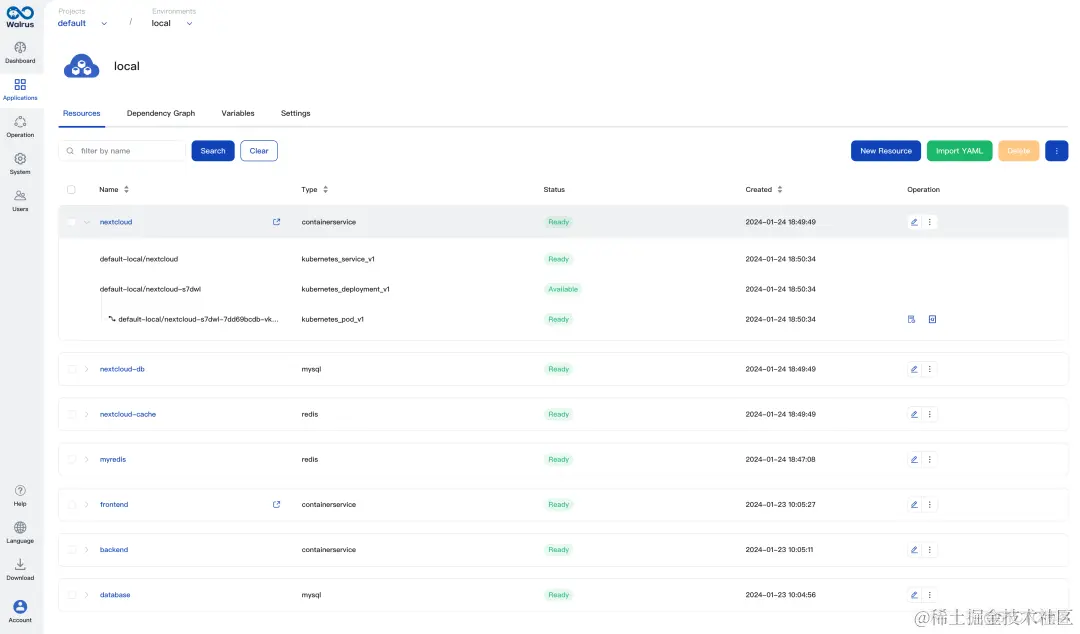1080x634 pixels.
Task: Open the Walrus logo home
Action: click(20, 17)
